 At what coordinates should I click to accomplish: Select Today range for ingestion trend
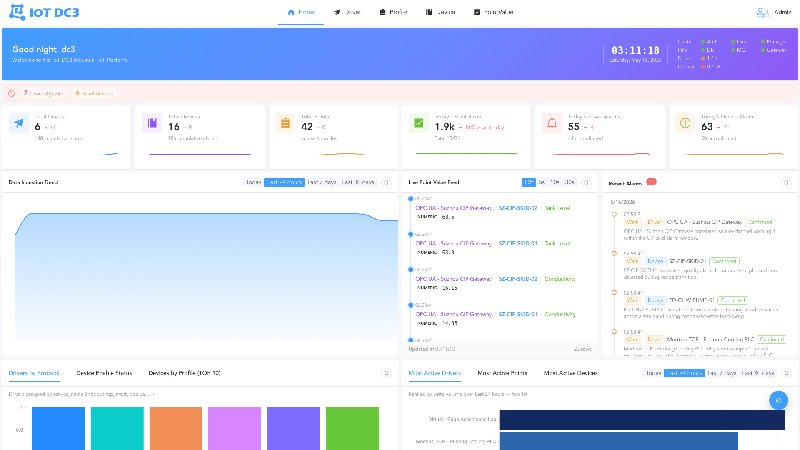254,182
